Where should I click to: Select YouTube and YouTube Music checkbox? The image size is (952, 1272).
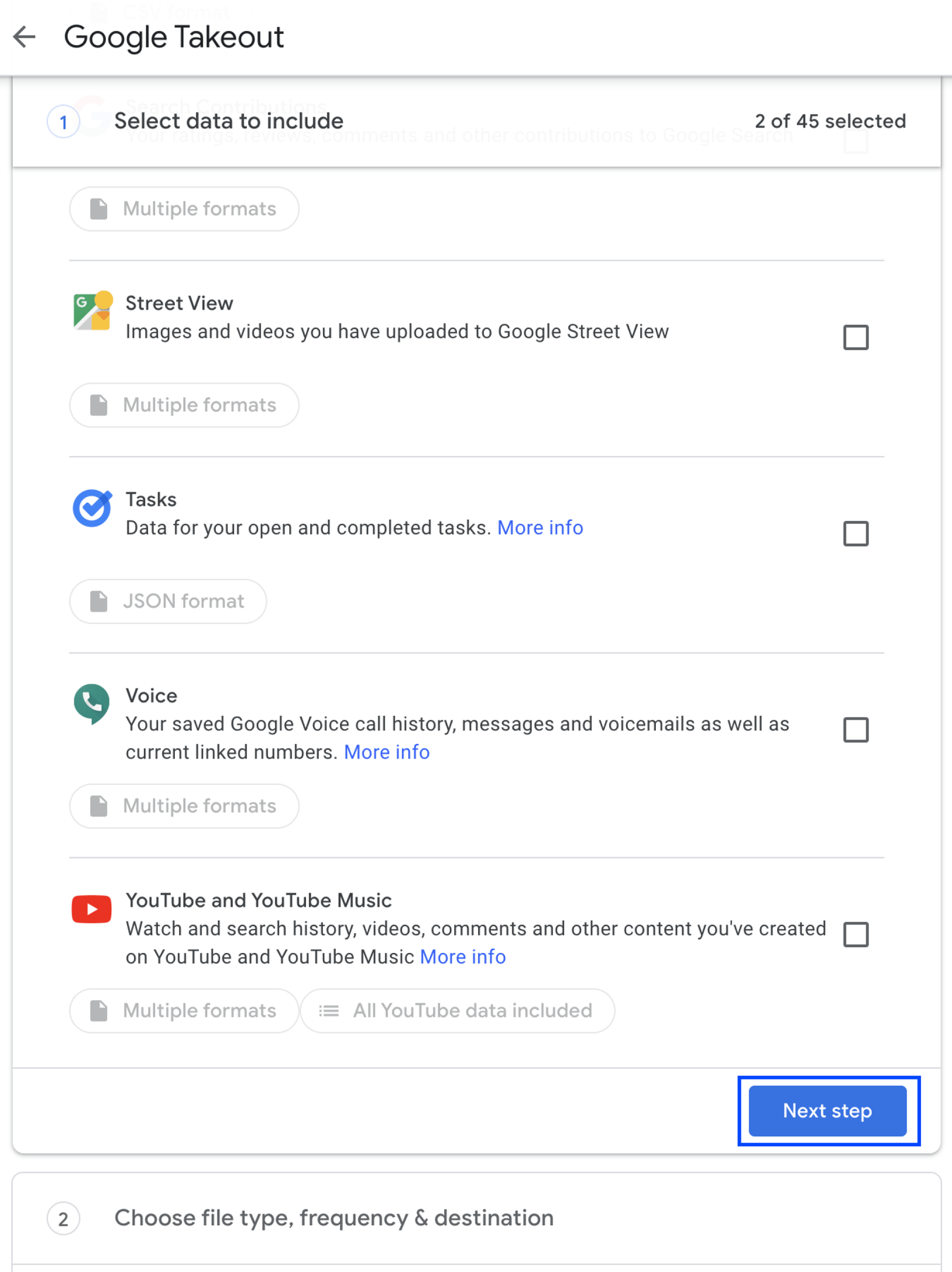(x=856, y=935)
